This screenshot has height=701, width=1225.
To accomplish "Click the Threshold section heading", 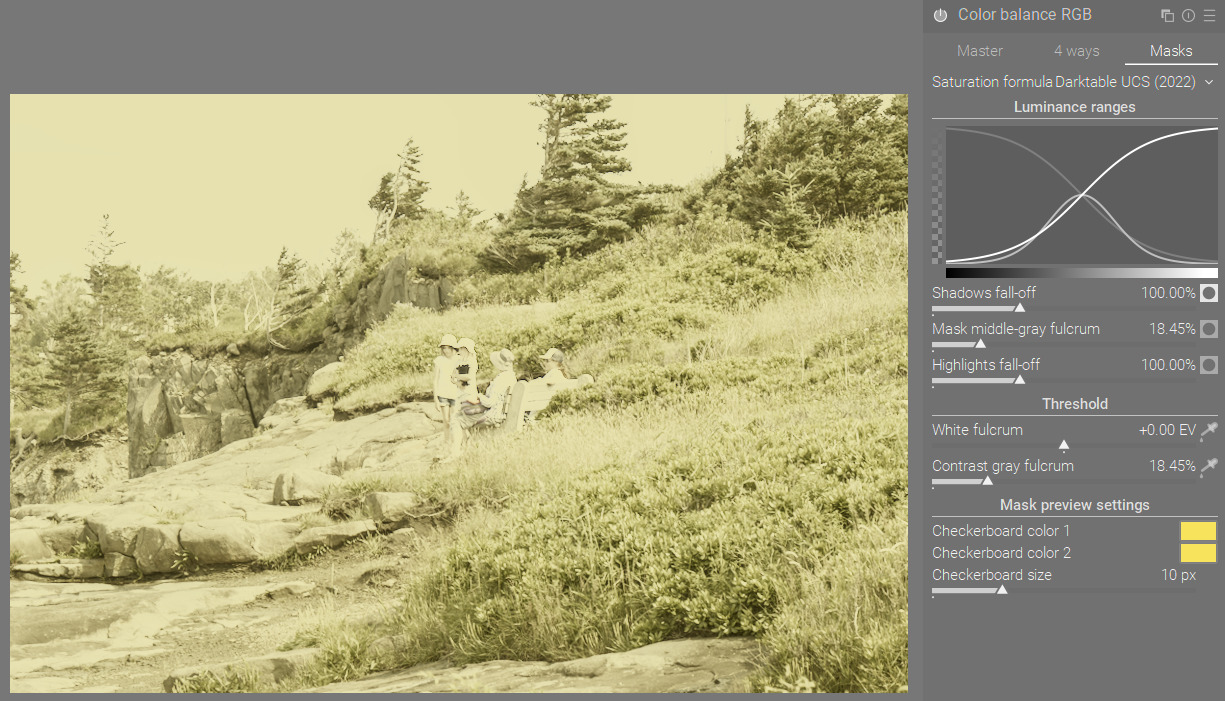I will pos(1075,404).
